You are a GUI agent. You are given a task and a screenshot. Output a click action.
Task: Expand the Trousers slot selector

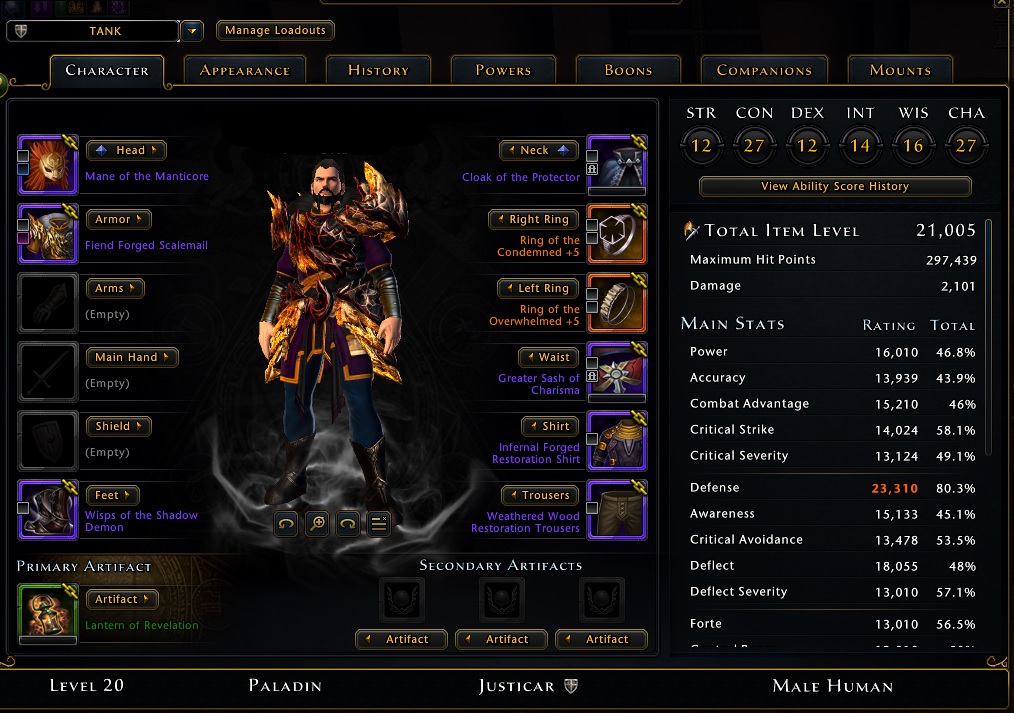coord(540,495)
